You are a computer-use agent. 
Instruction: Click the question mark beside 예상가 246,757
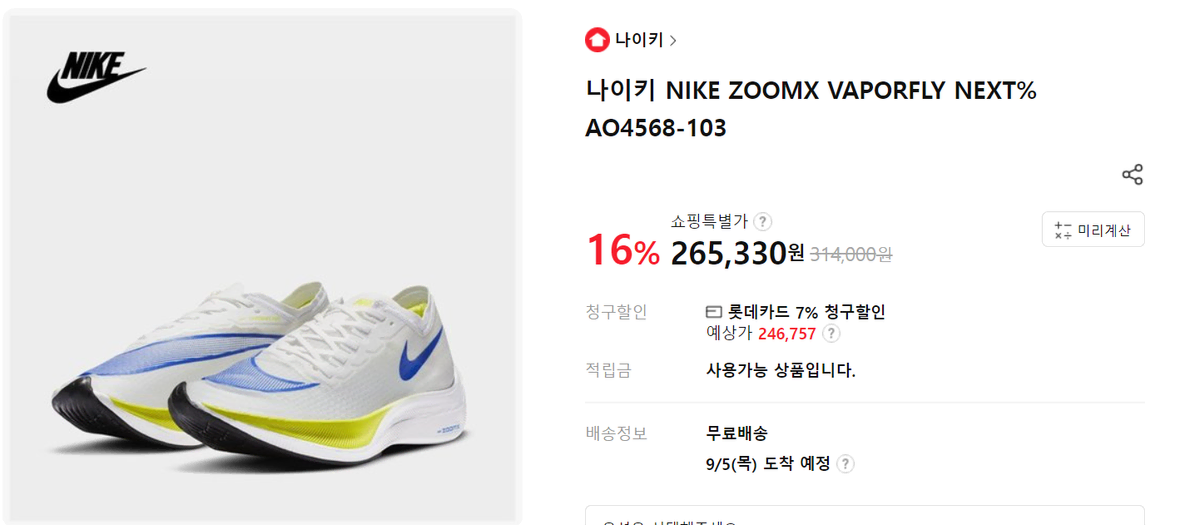click(x=831, y=334)
